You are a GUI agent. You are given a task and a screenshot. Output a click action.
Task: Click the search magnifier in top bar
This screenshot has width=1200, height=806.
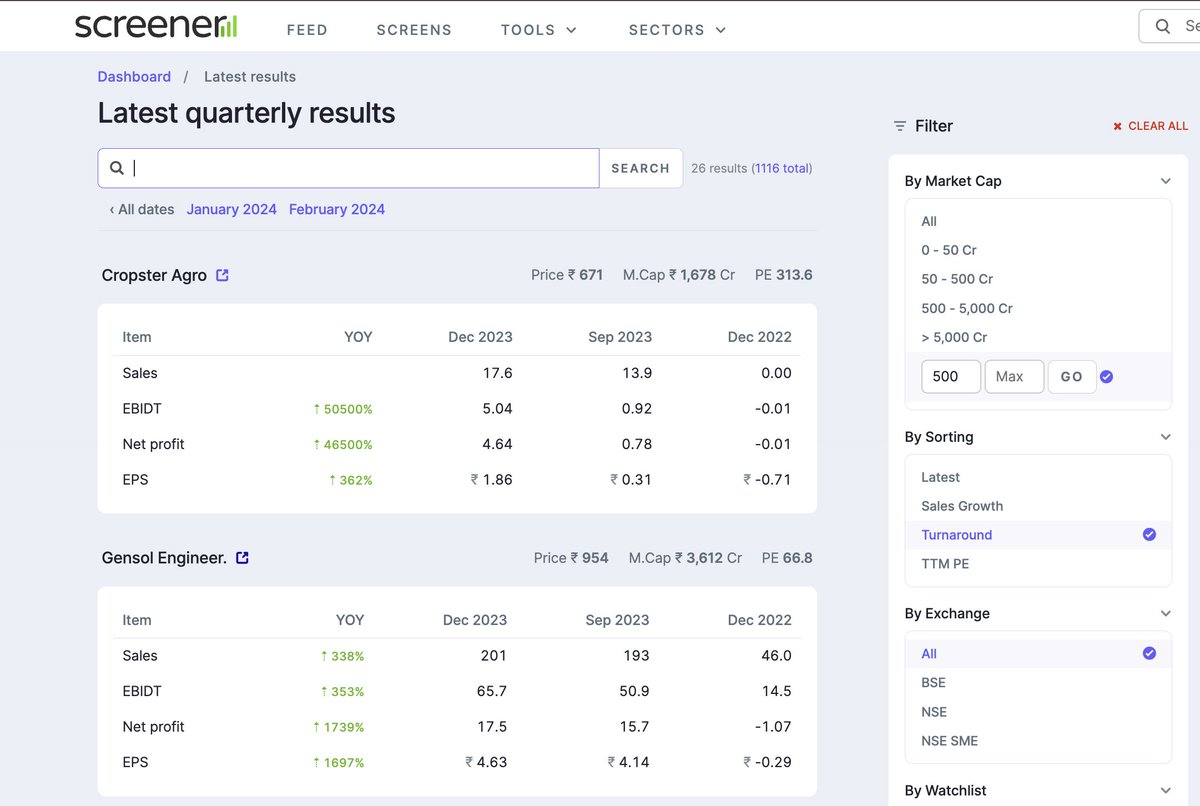click(x=1163, y=27)
